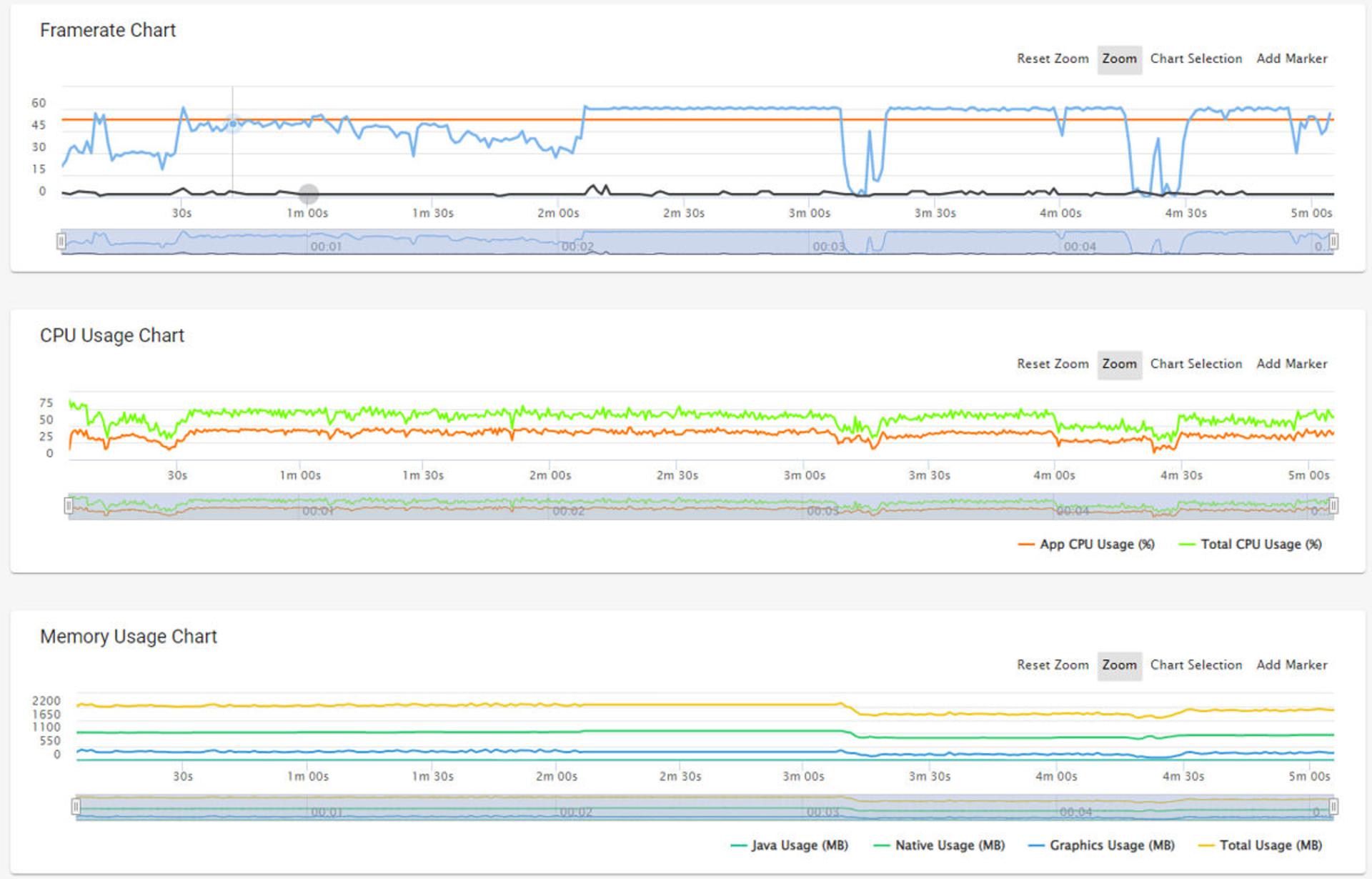Click Add Marker in CPU Usage Chart
This screenshot has height=879, width=1372.
click(x=1291, y=364)
